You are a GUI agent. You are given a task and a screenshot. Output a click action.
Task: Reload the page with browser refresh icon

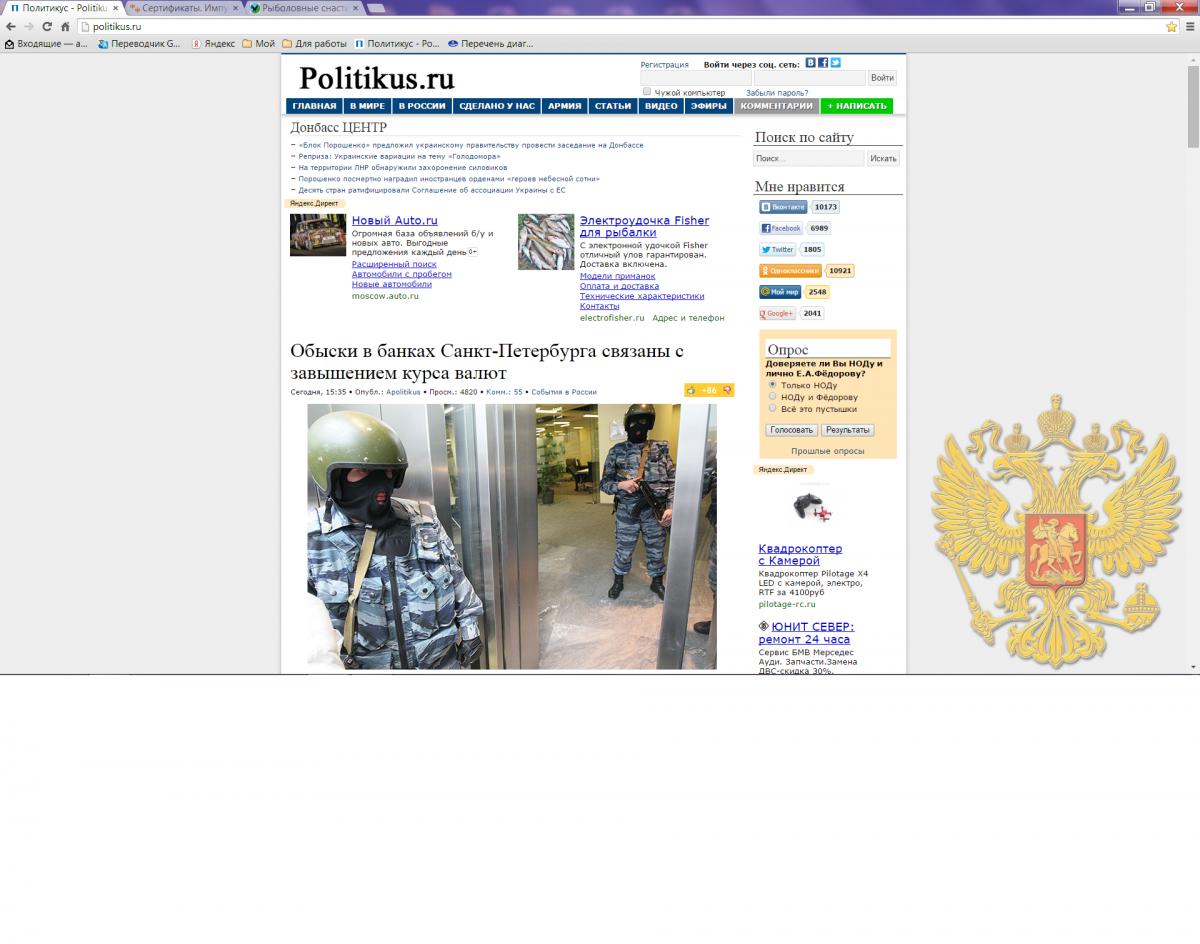tap(47, 27)
